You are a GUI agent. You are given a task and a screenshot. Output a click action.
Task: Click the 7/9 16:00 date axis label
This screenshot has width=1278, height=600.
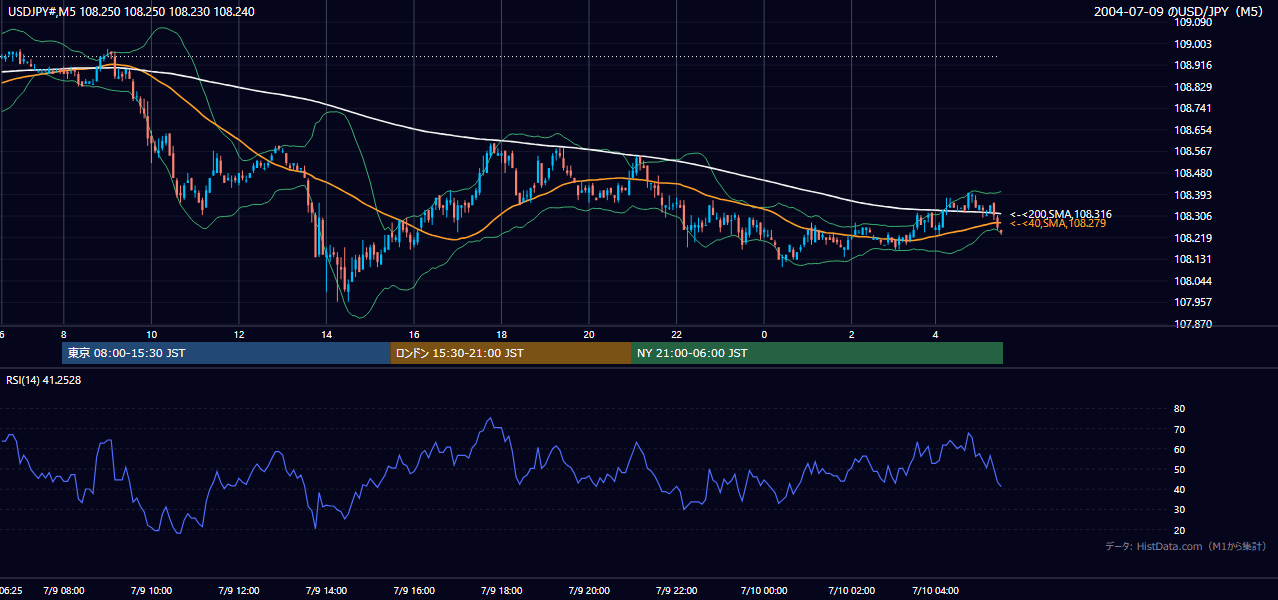coord(414,591)
